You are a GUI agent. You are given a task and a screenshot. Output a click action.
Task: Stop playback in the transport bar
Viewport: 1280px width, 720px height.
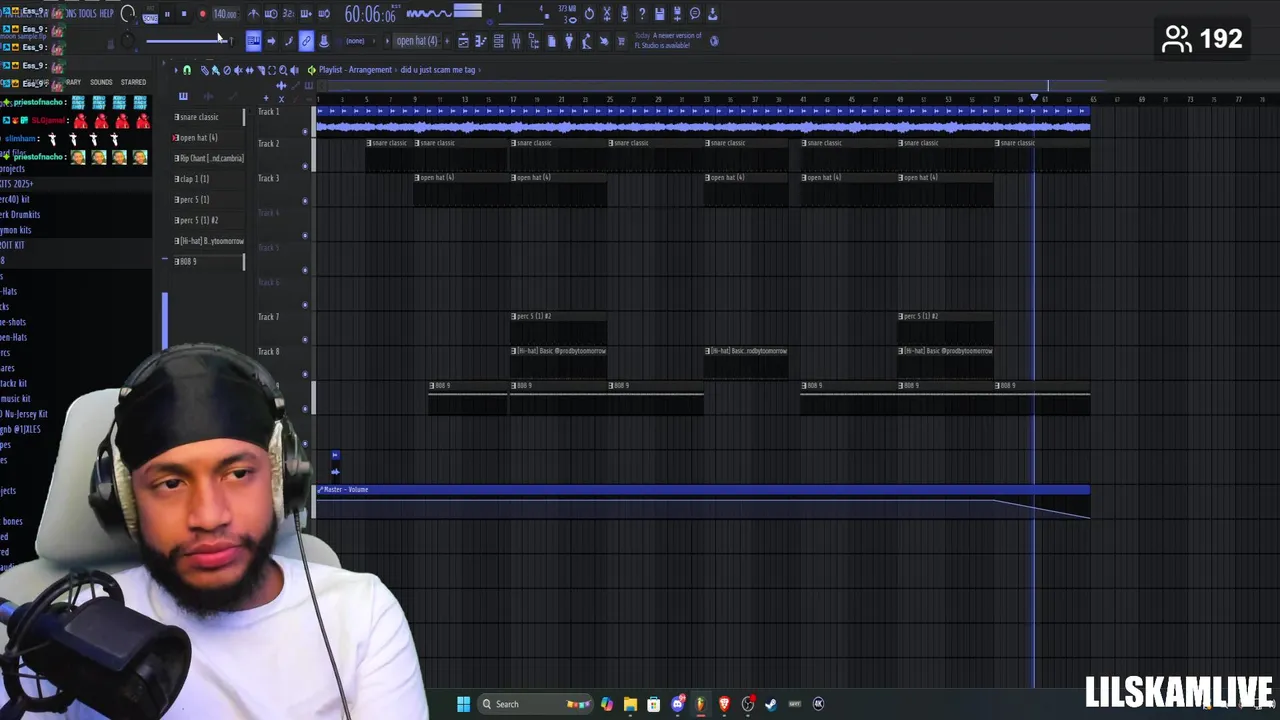click(x=184, y=14)
